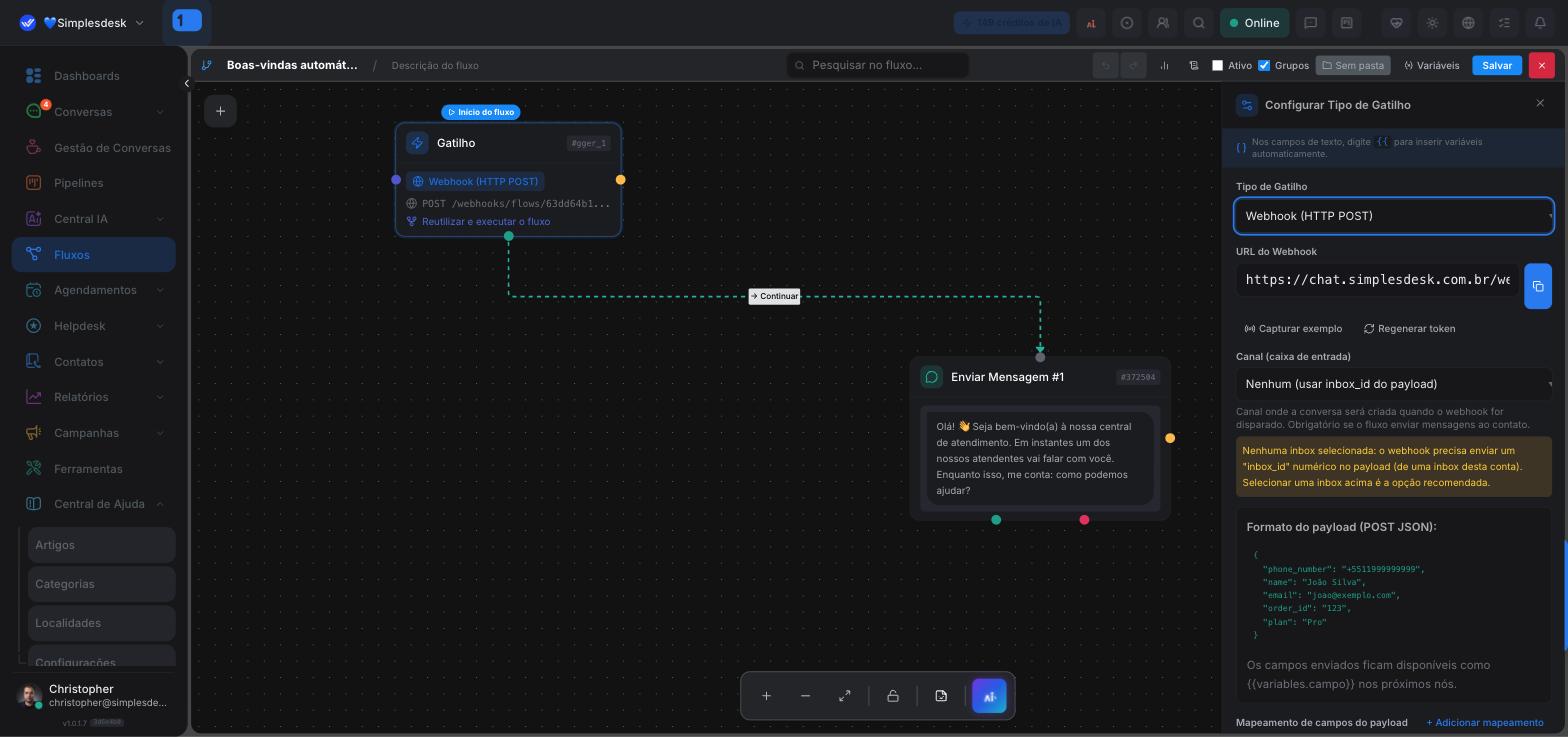Expand the Simplesdesk workspace switcher

click(81, 23)
